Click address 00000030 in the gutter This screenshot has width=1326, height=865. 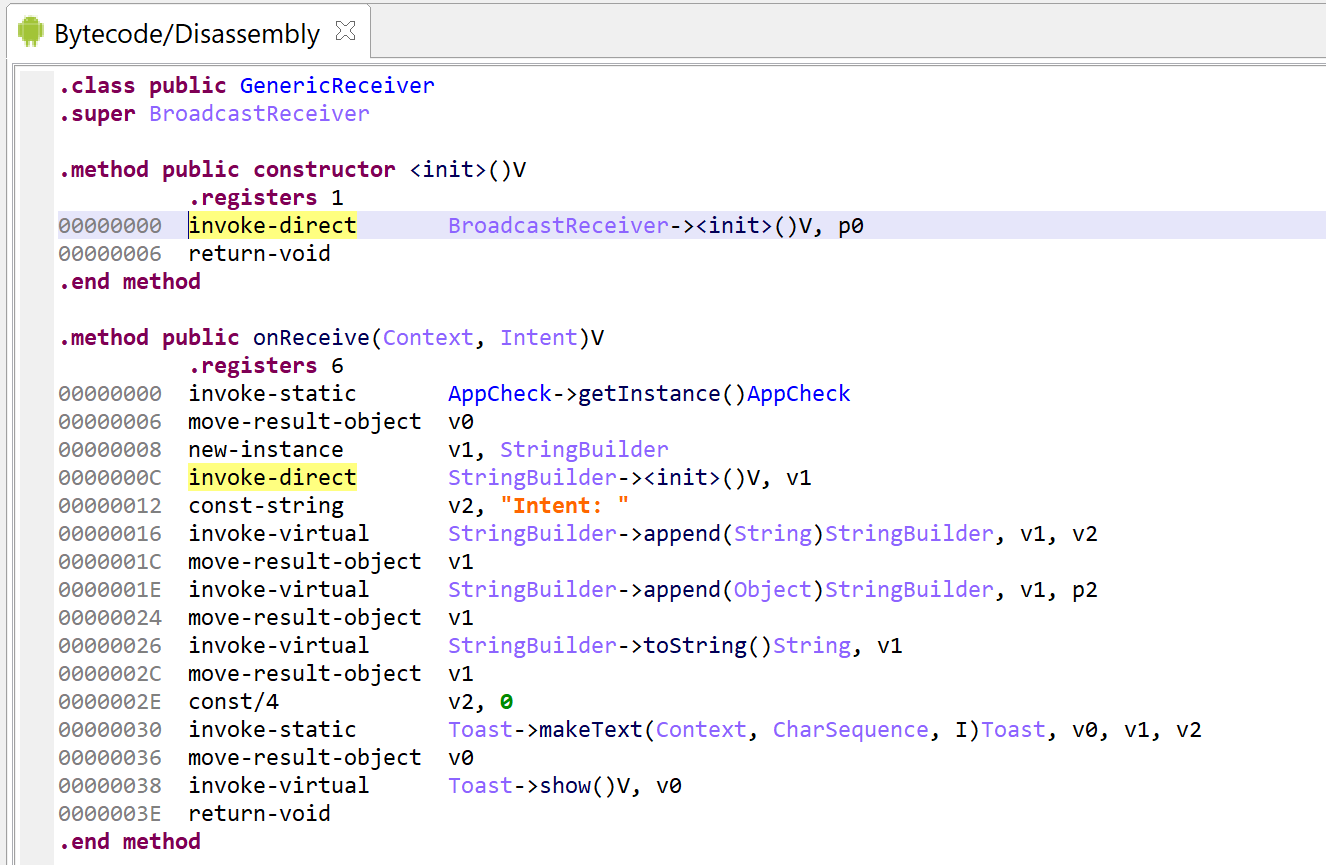[x=109, y=730]
